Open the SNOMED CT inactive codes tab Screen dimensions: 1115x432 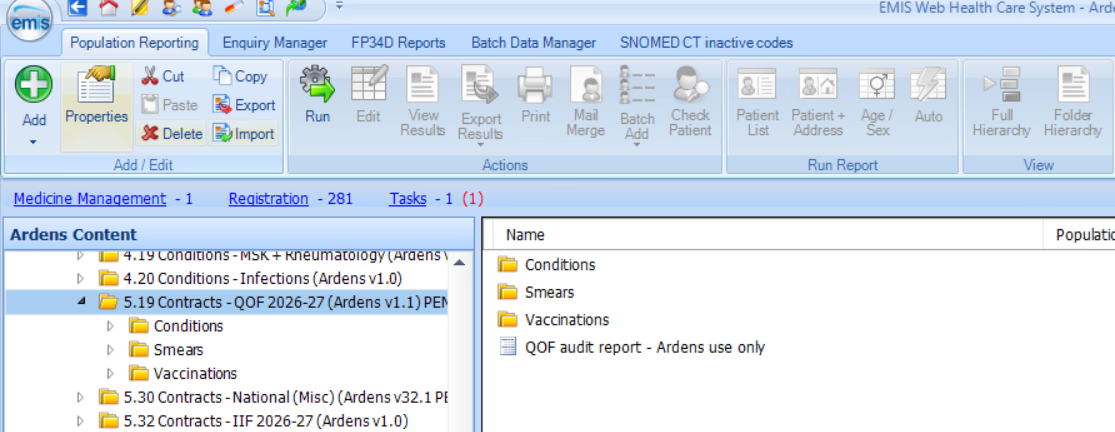(706, 43)
